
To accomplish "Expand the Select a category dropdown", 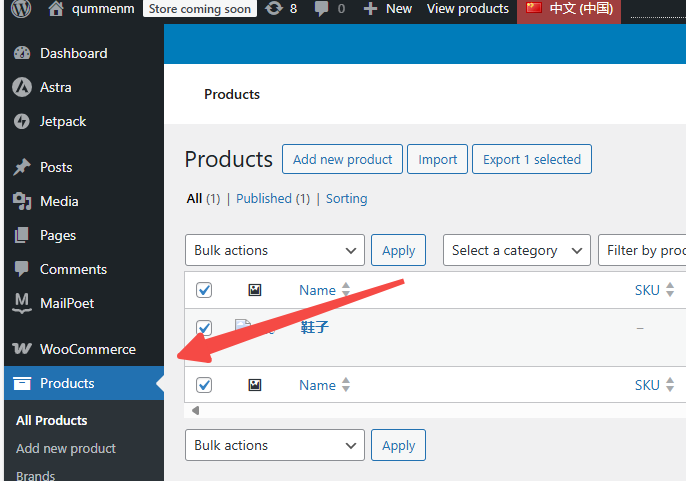I will point(517,250).
